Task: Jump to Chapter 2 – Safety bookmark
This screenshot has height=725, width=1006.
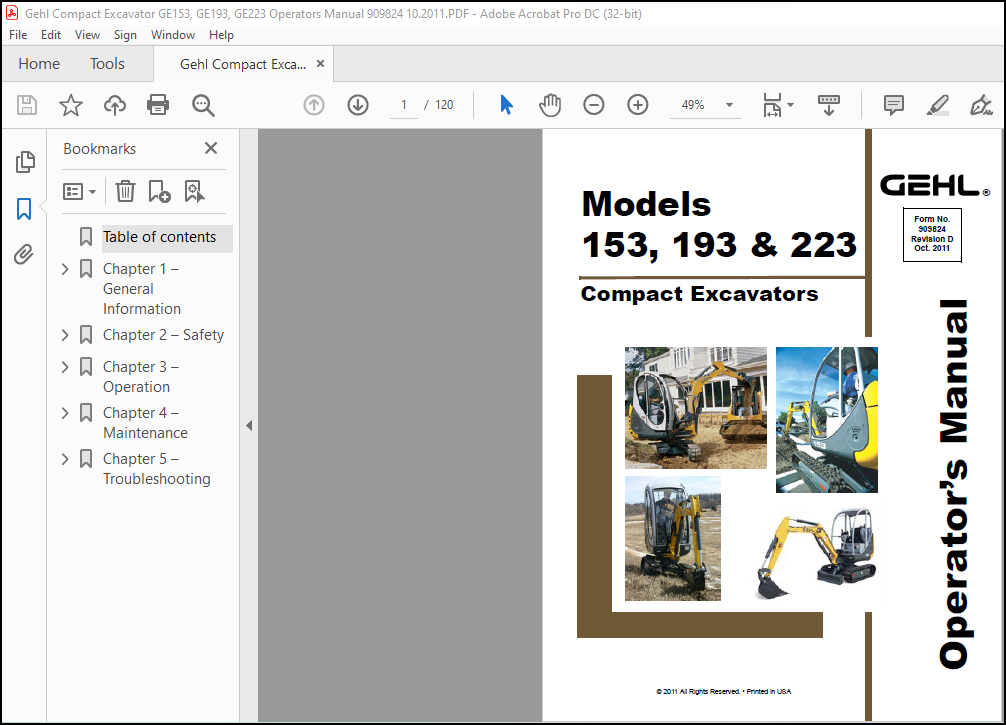Action: pyautogui.click(x=164, y=334)
